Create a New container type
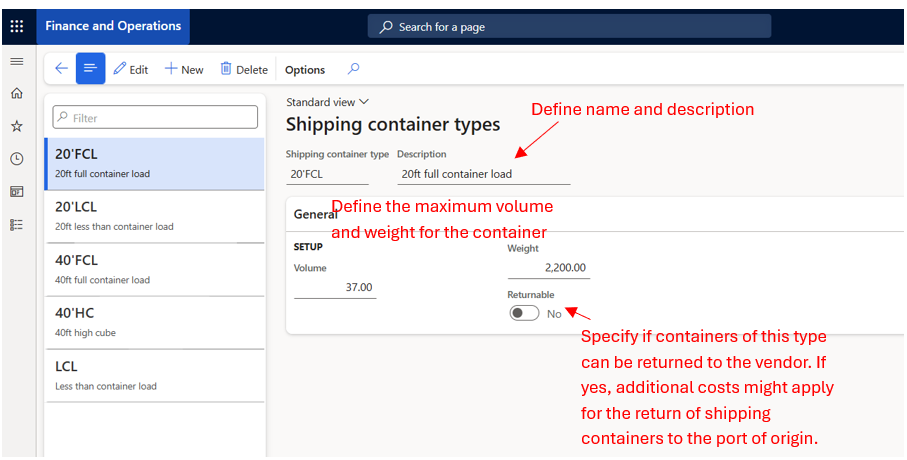This screenshot has height=460, width=907. [x=184, y=69]
